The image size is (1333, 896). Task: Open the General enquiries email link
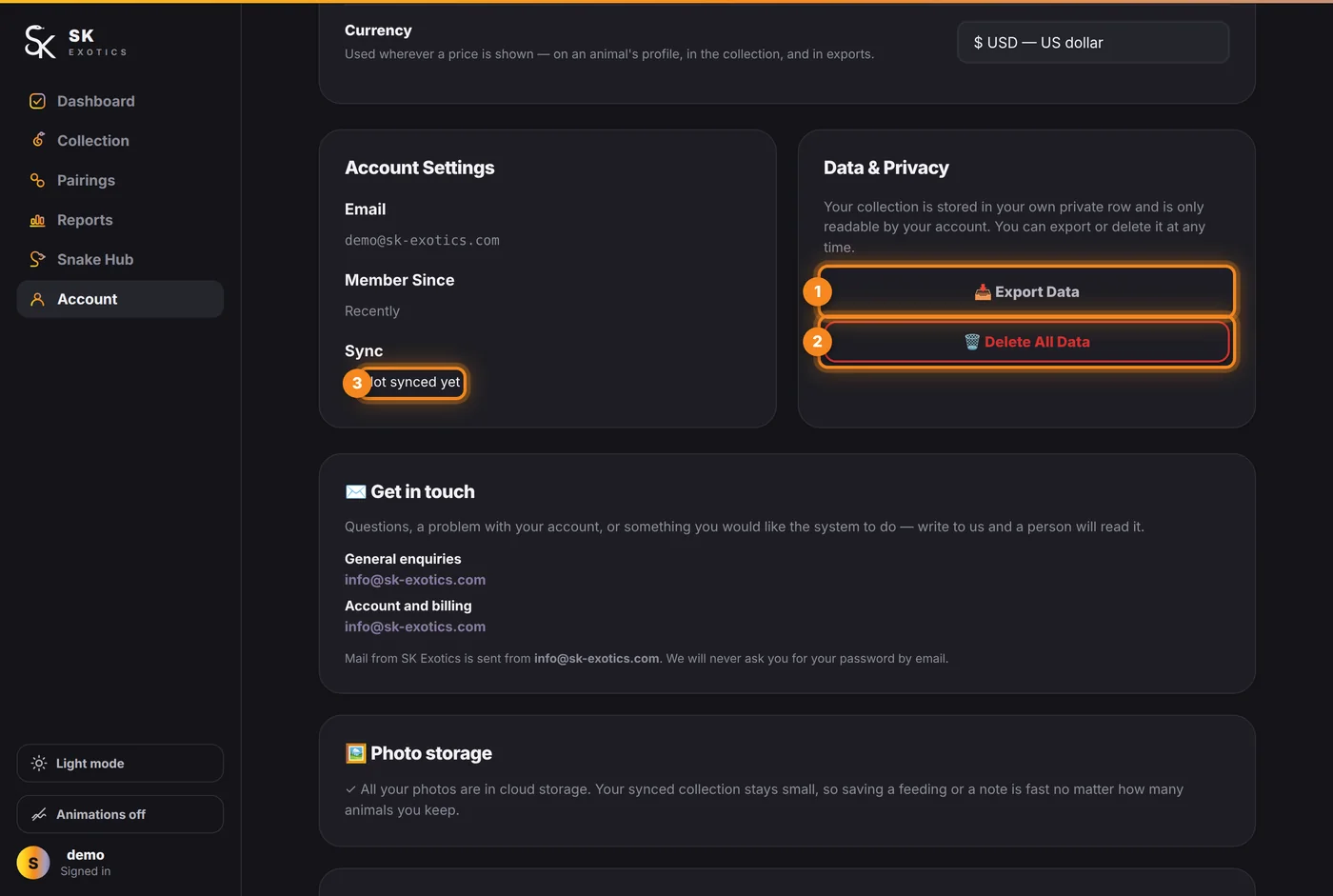point(415,580)
